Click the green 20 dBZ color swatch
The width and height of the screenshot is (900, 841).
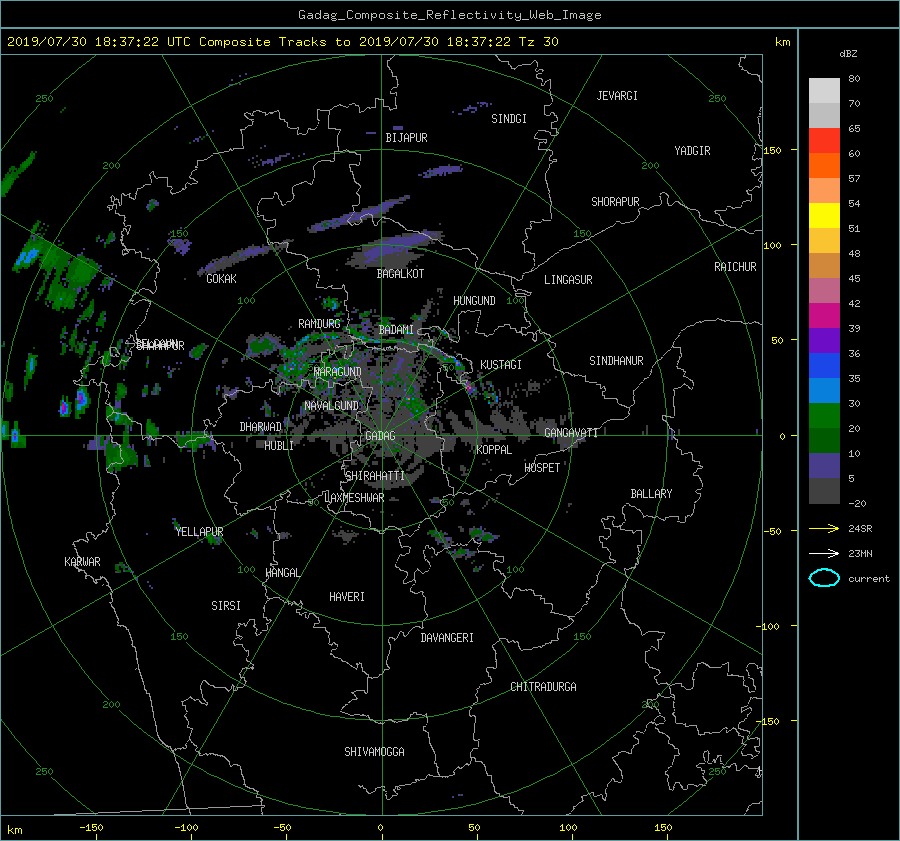pyautogui.click(x=824, y=416)
